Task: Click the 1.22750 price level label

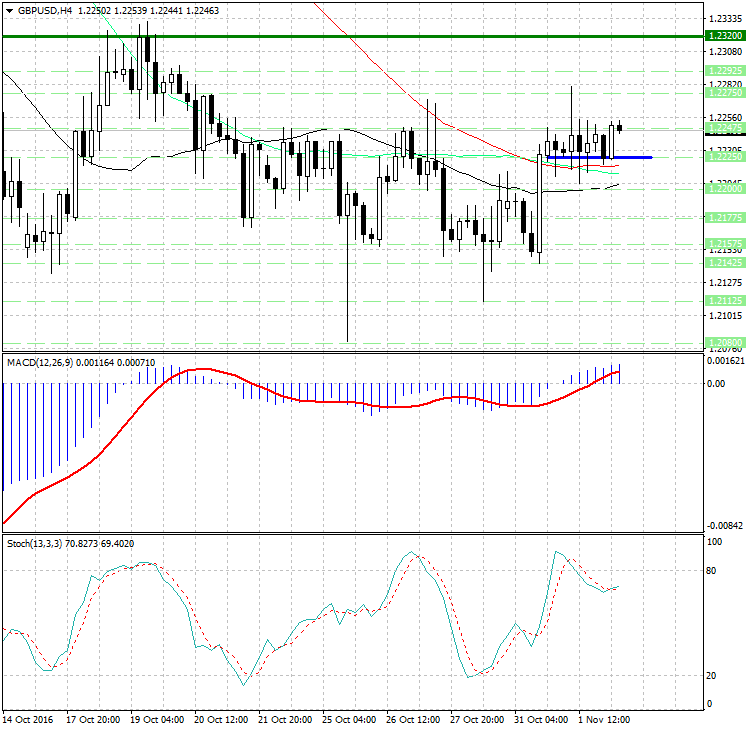Action: (x=723, y=92)
